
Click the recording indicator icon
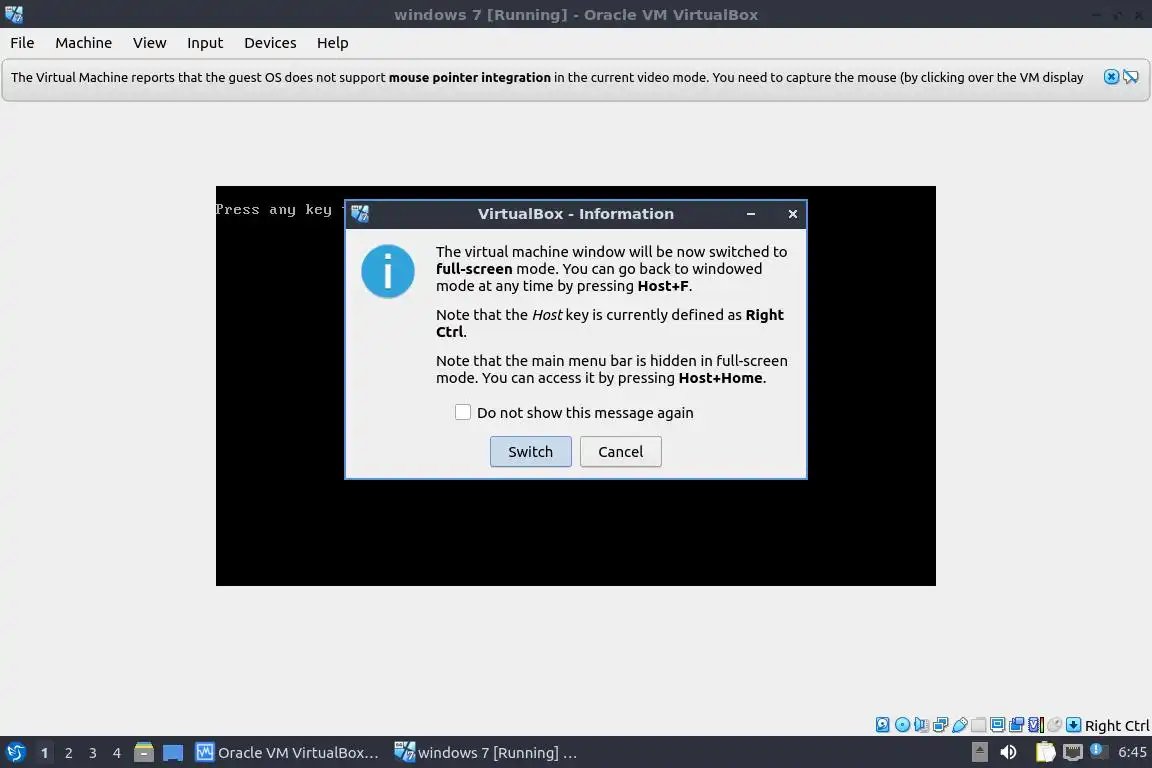[x=1017, y=725]
